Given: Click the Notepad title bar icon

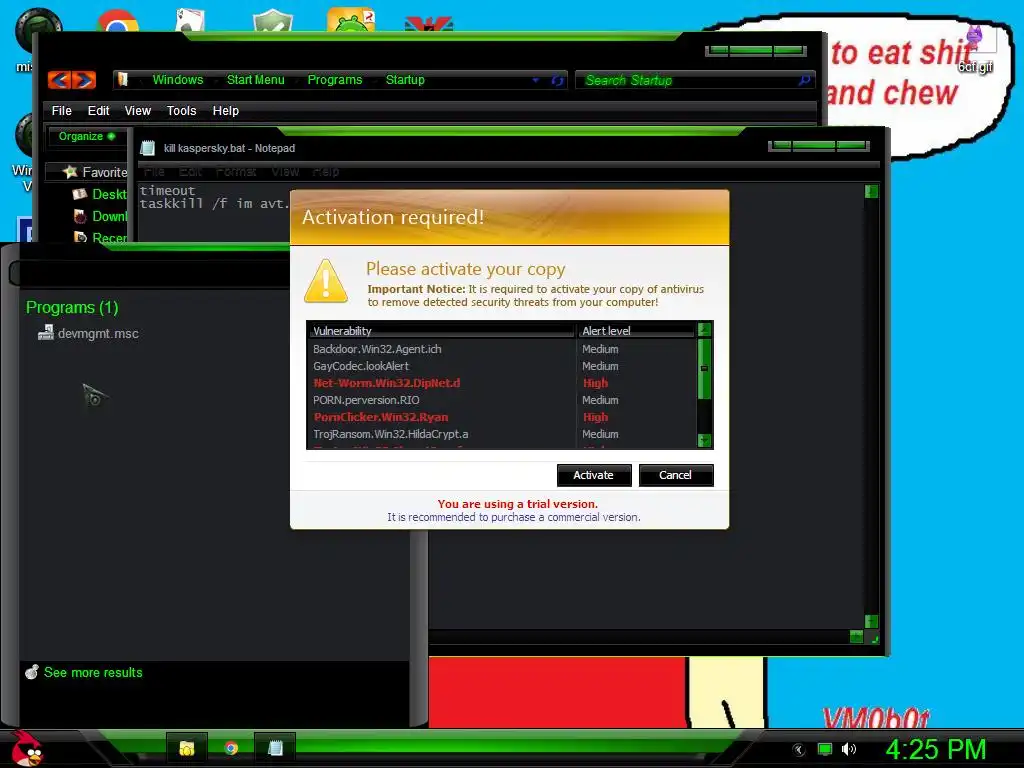Looking at the screenshot, I should 148,148.
